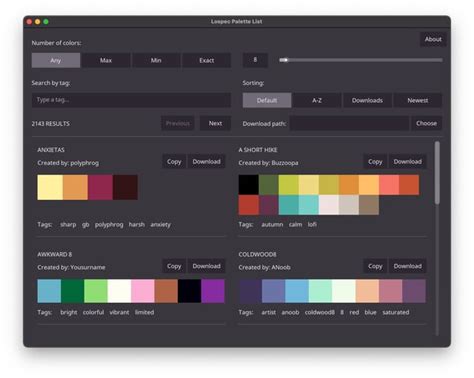Select the Max color count filter
The height and width of the screenshot is (378, 474).
[x=106, y=60]
